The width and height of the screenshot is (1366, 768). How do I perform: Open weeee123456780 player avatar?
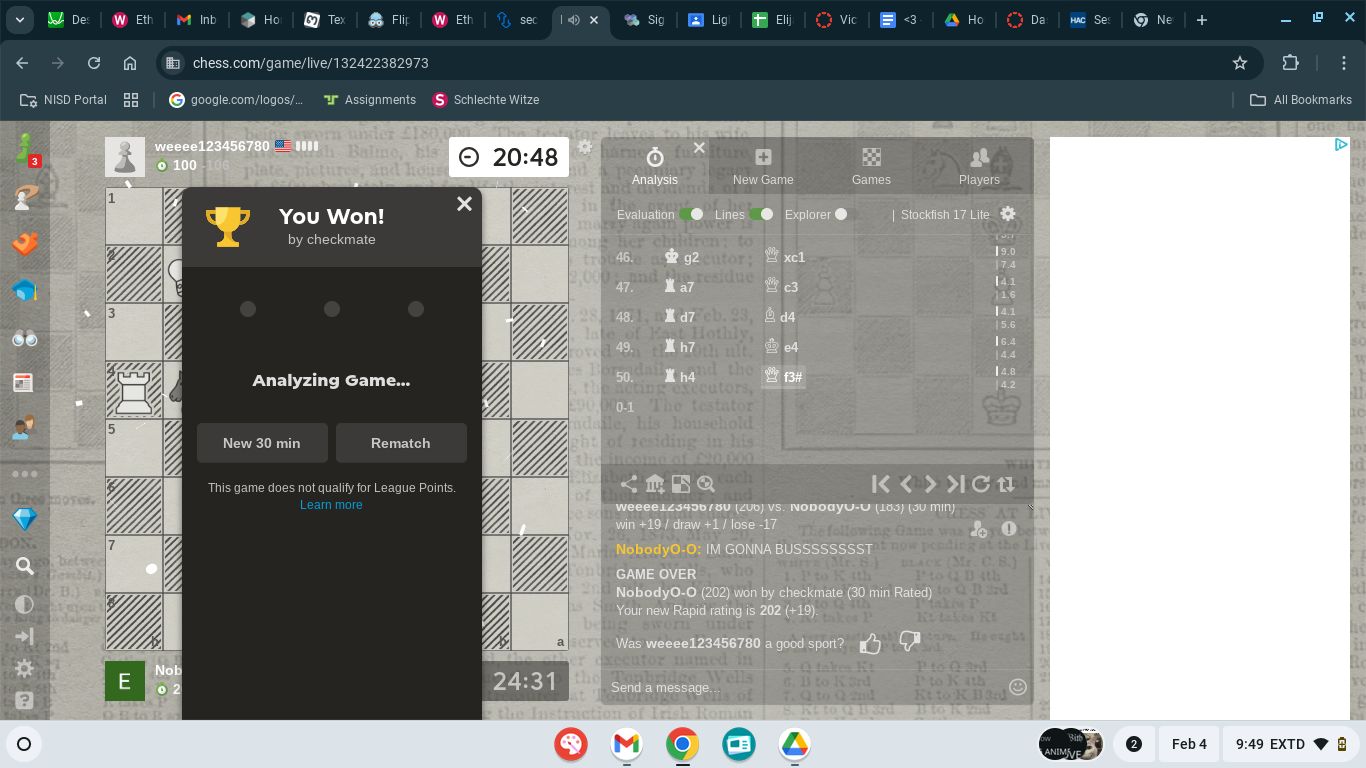click(125, 157)
